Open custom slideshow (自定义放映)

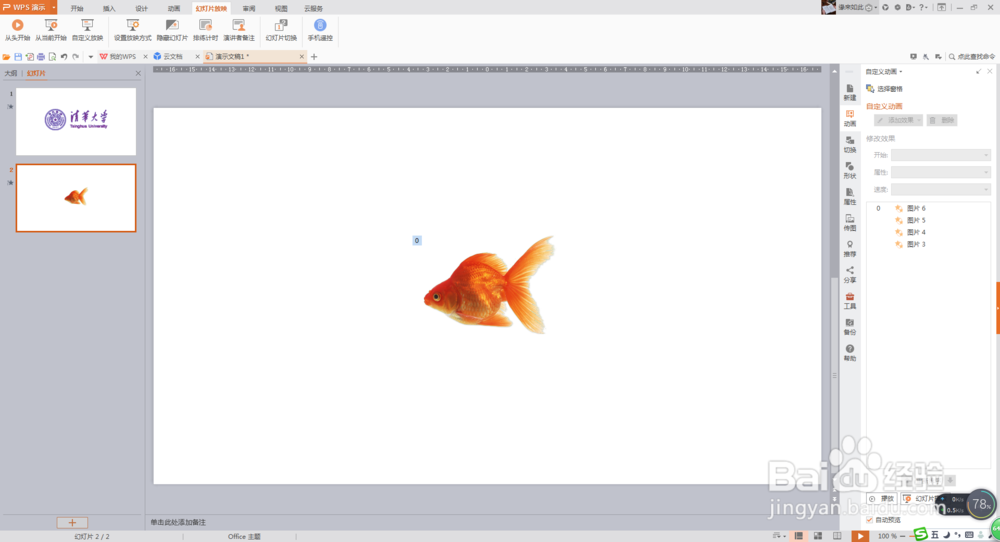pyautogui.click(x=87, y=30)
